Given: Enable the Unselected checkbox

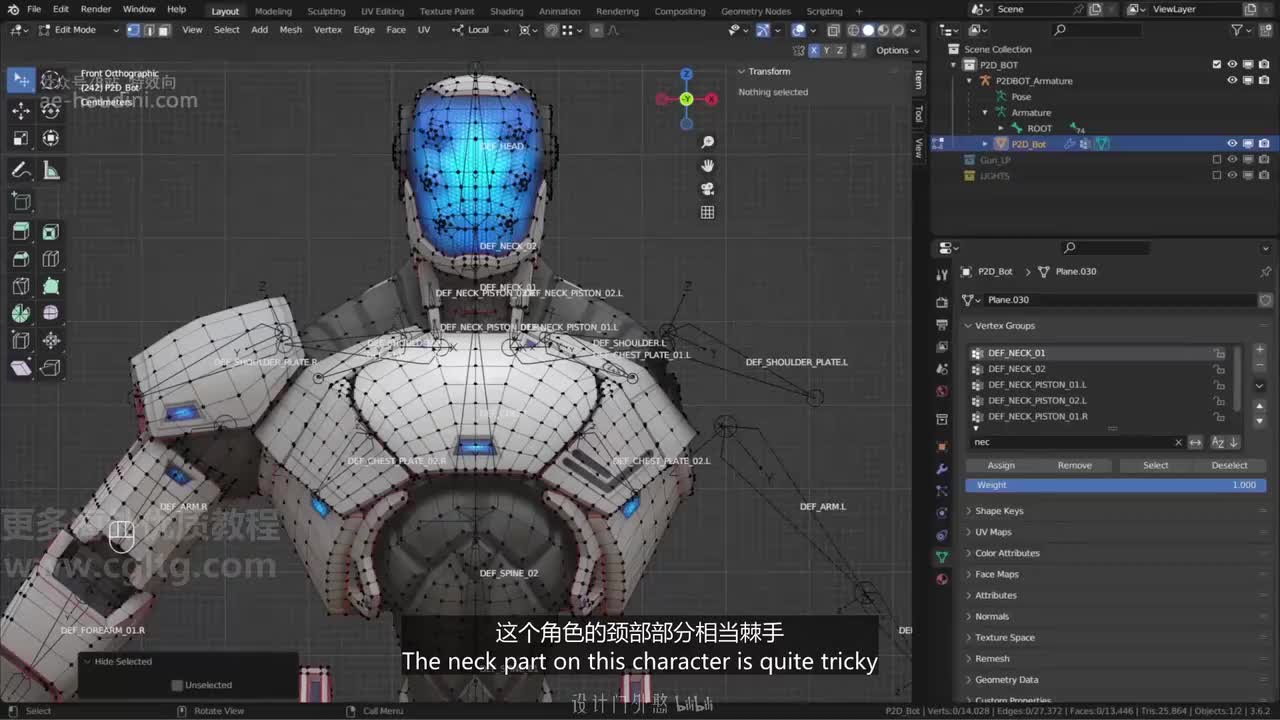Looking at the screenshot, I should 177,685.
